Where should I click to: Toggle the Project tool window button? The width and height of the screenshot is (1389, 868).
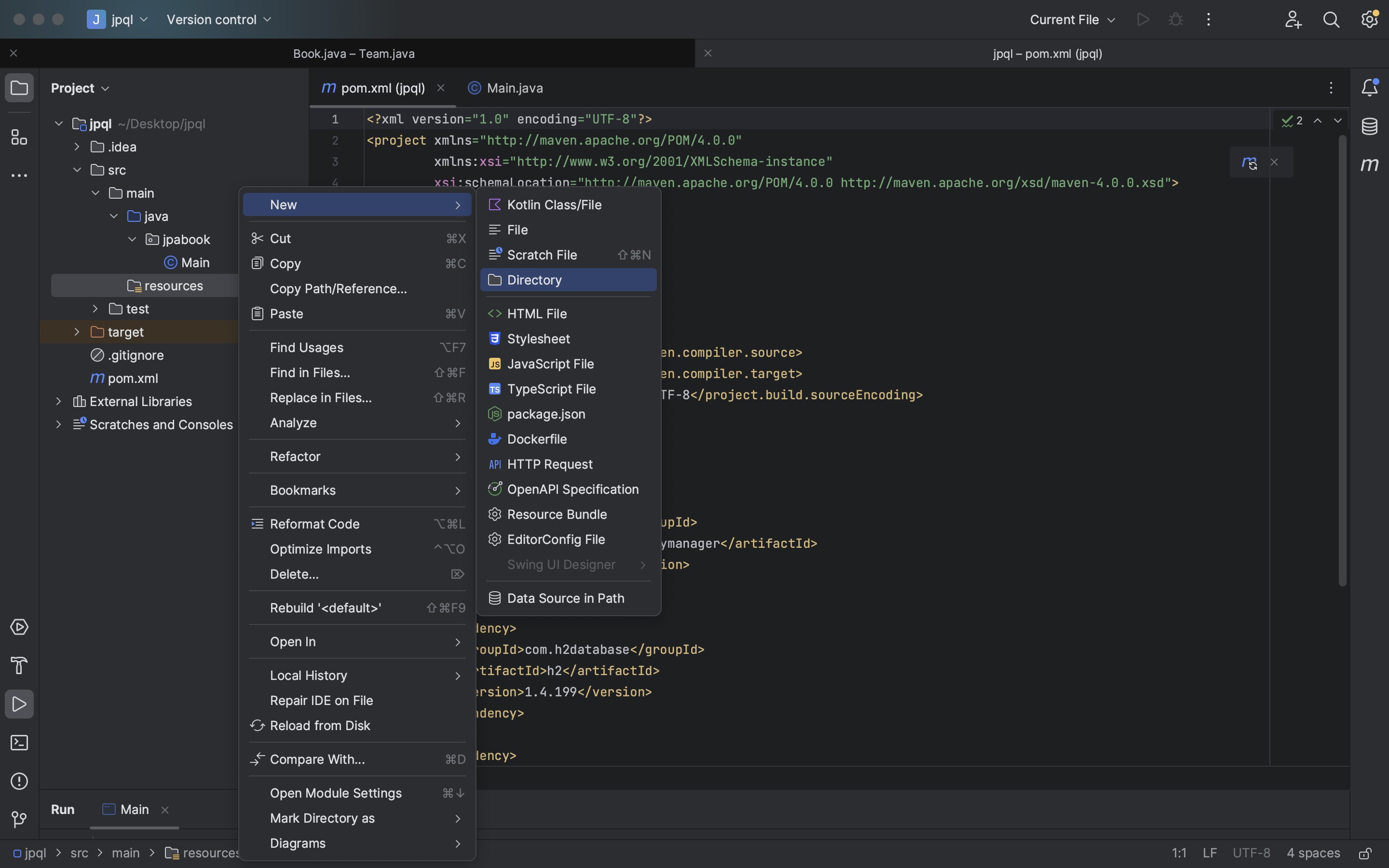point(19,88)
